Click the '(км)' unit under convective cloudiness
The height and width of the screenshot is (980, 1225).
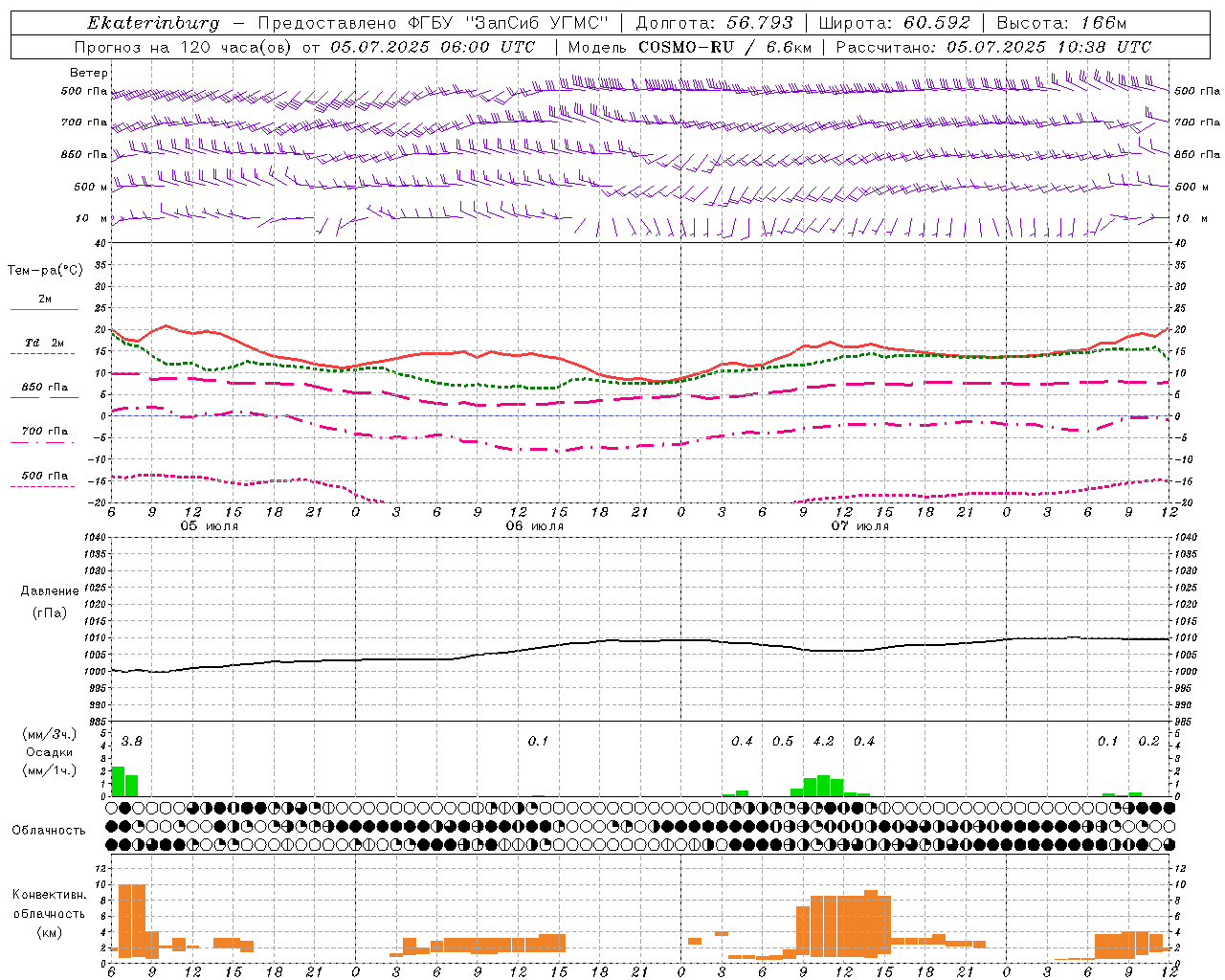(x=49, y=932)
